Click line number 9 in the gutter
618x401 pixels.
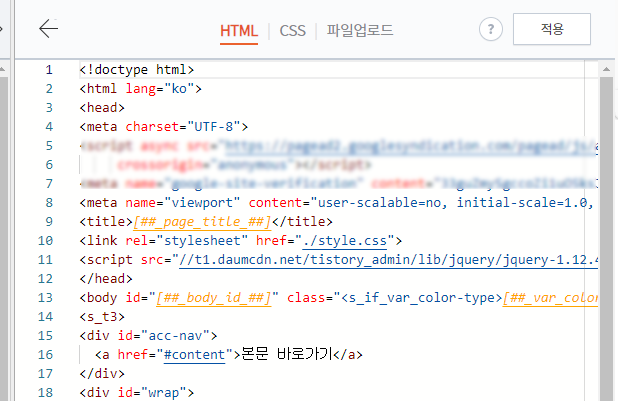[x=49, y=222]
